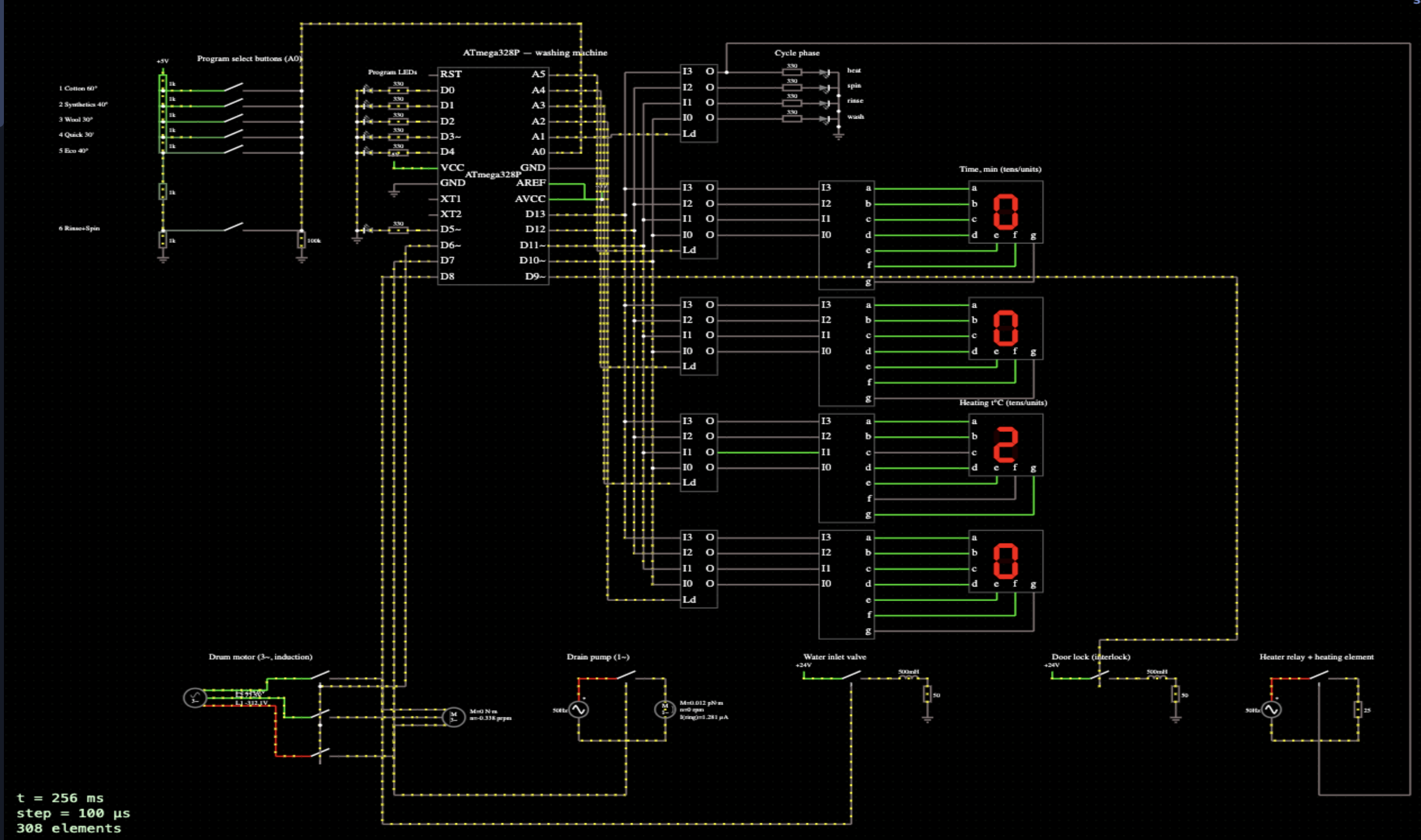Image resolution: width=1421 pixels, height=840 pixels.
Task: Select the Water inlet valve 50 ohm resistor
Action: [x=927, y=694]
